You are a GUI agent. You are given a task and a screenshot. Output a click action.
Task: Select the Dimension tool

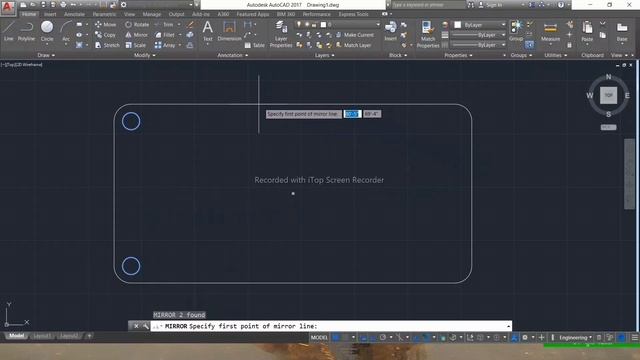229,31
